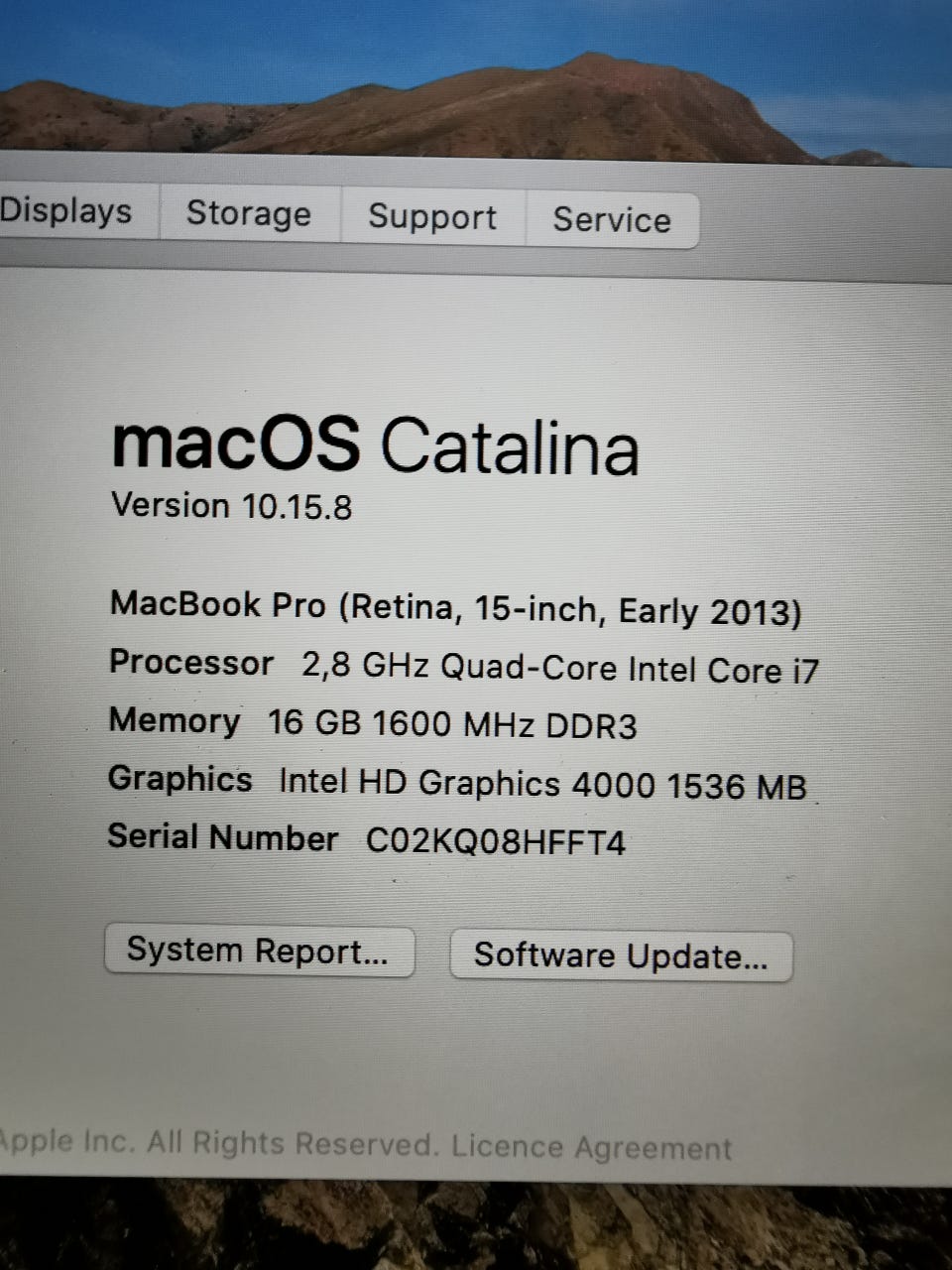Click the MacBook Pro model line
The height and width of the screenshot is (1270, 952).
455,607
